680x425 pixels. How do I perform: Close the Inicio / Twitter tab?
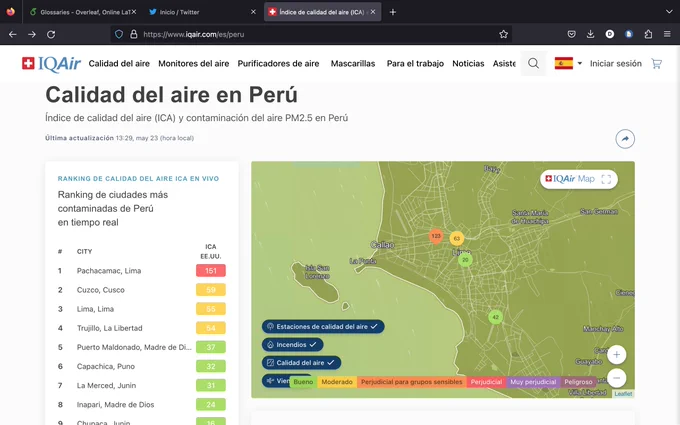coord(253,12)
